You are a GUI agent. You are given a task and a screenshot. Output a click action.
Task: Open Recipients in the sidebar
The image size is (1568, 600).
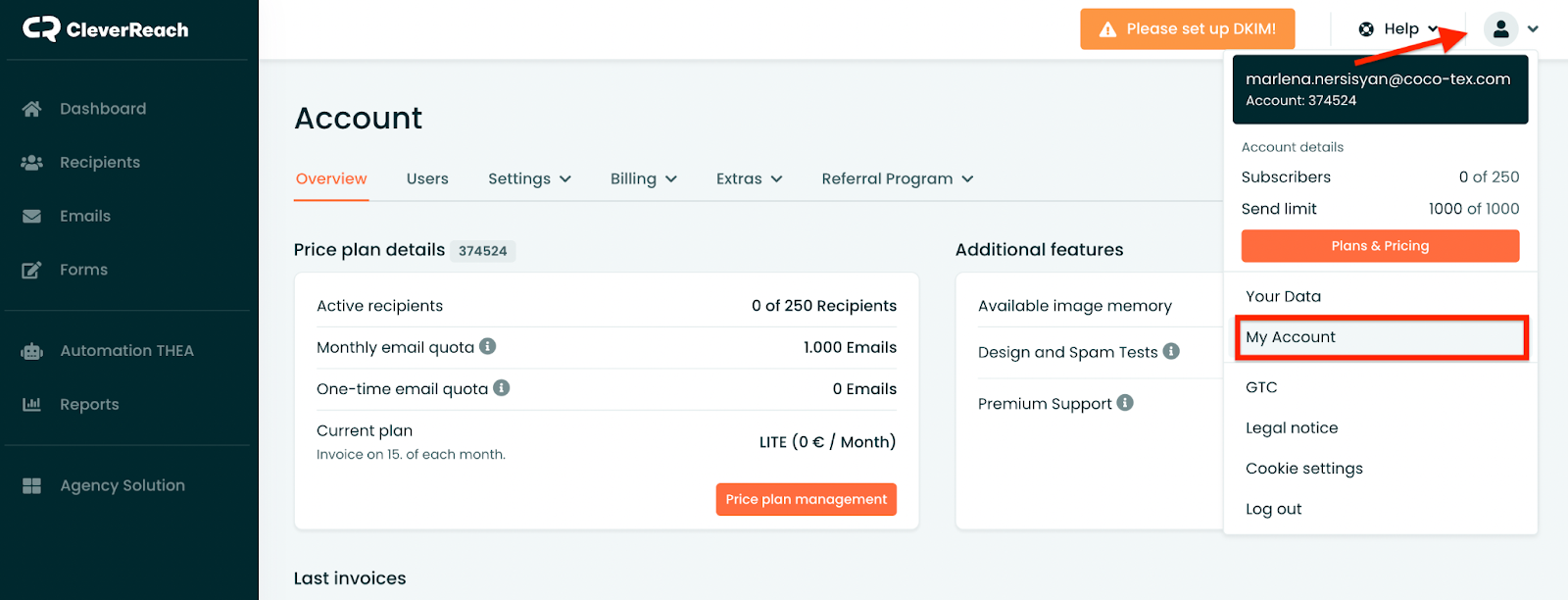pos(100,163)
